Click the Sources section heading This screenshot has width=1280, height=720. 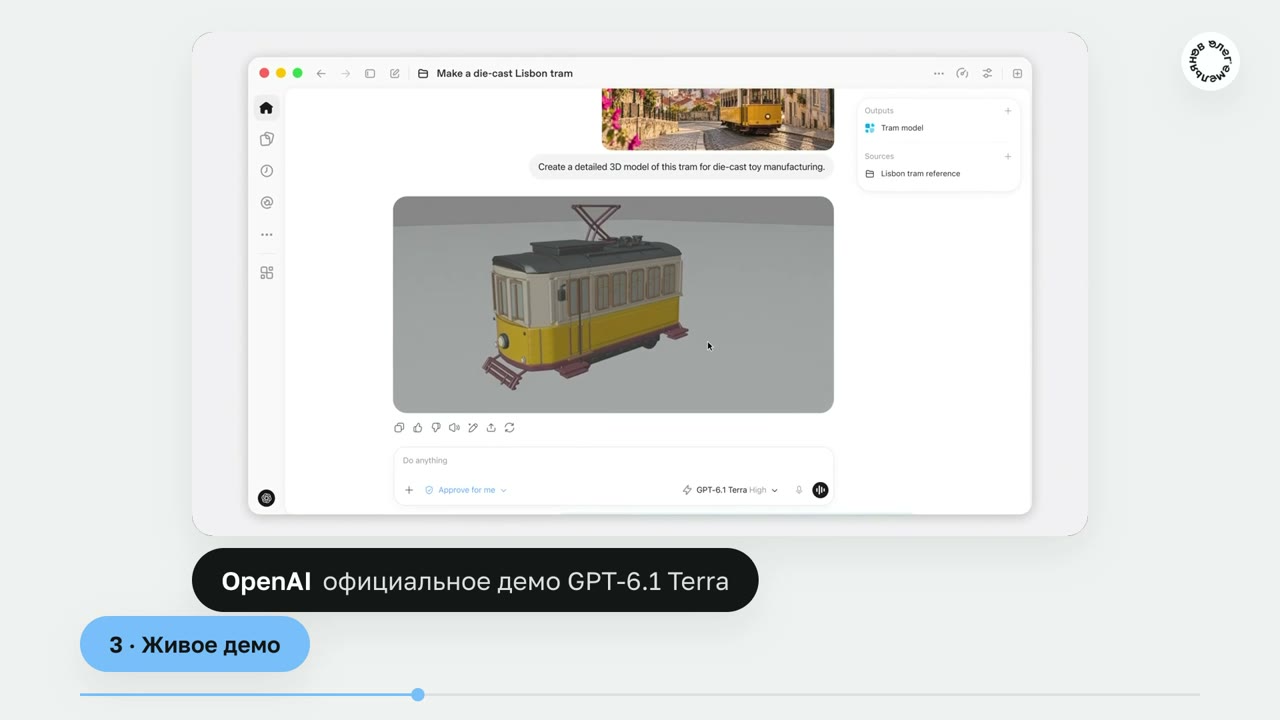click(x=879, y=156)
